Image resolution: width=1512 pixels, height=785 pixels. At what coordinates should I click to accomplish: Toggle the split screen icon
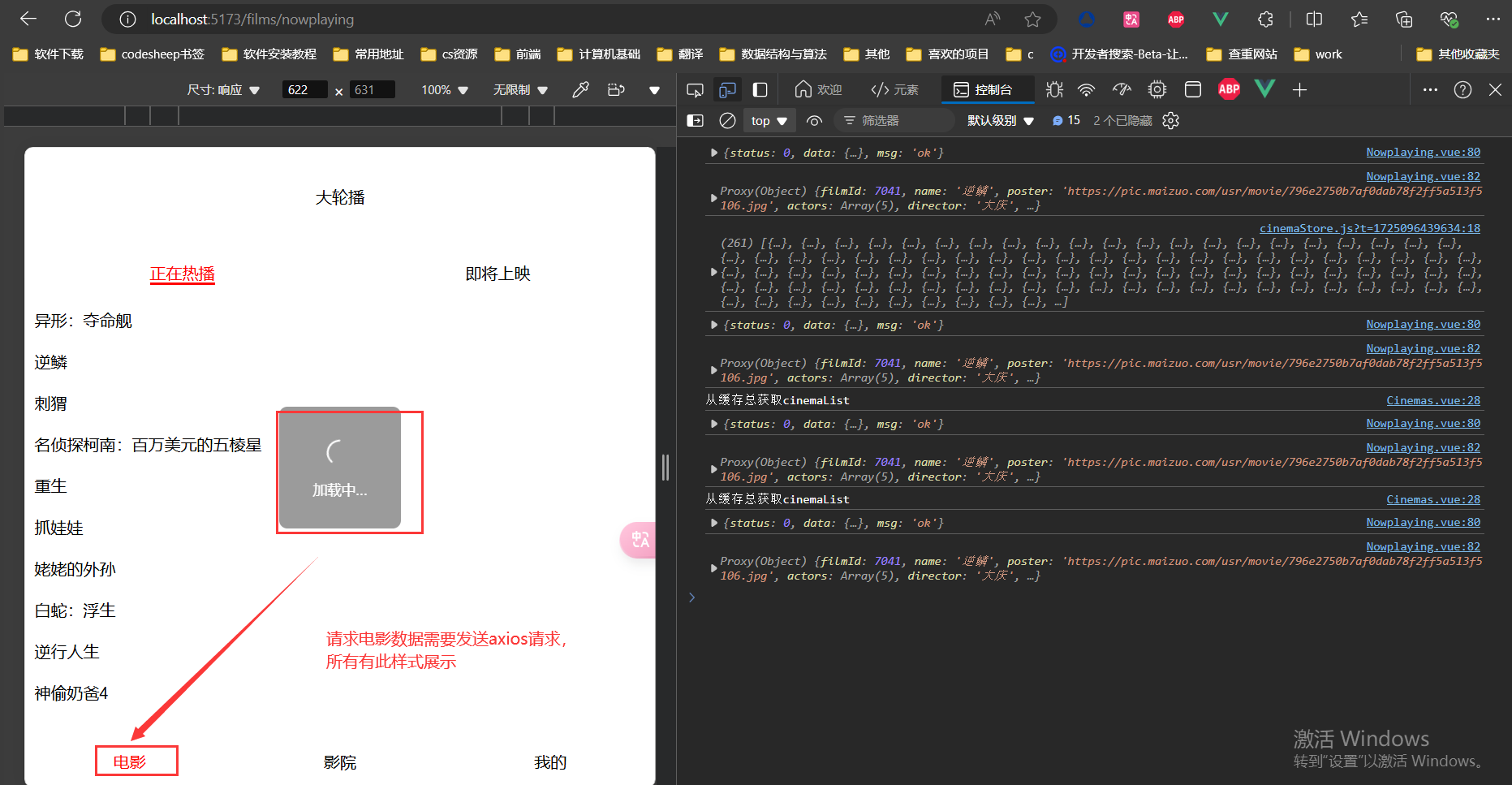1315,19
